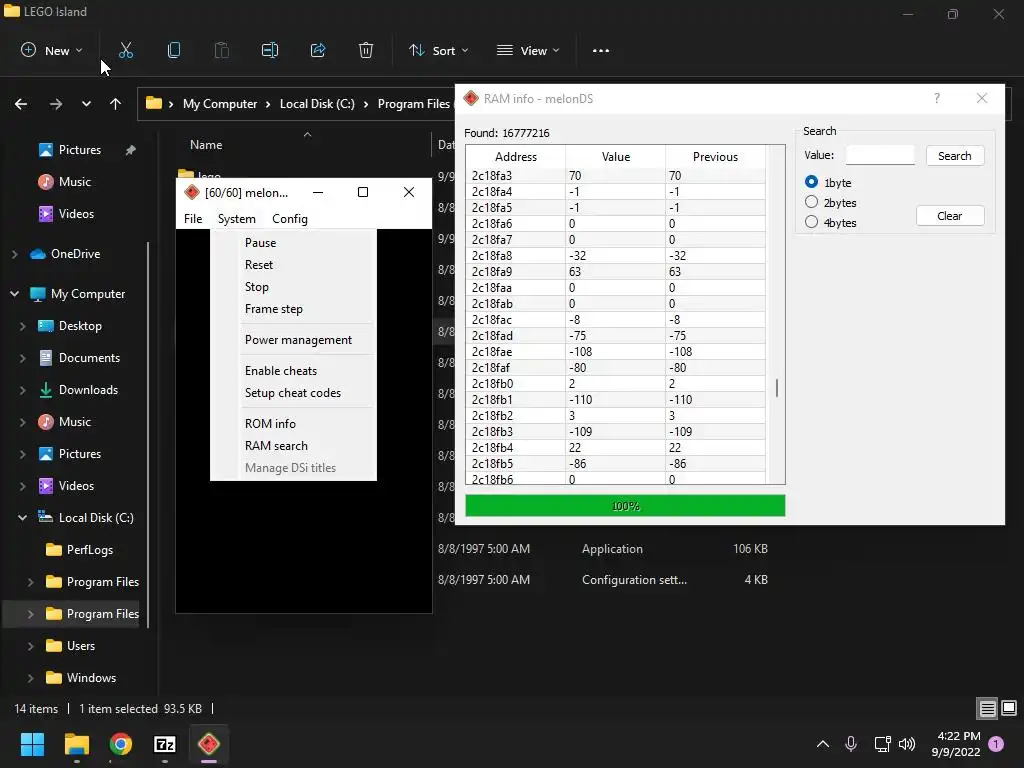Image resolution: width=1024 pixels, height=768 pixels.
Task: Click the Value input field in Search
Action: tap(880, 155)
